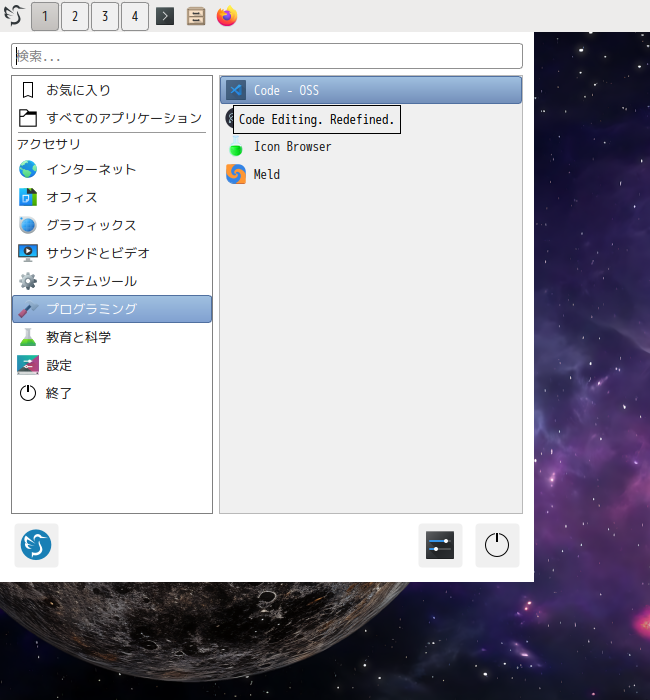Launch Icon Browser
The image size is (650, 700).
[x=371, y=146]
